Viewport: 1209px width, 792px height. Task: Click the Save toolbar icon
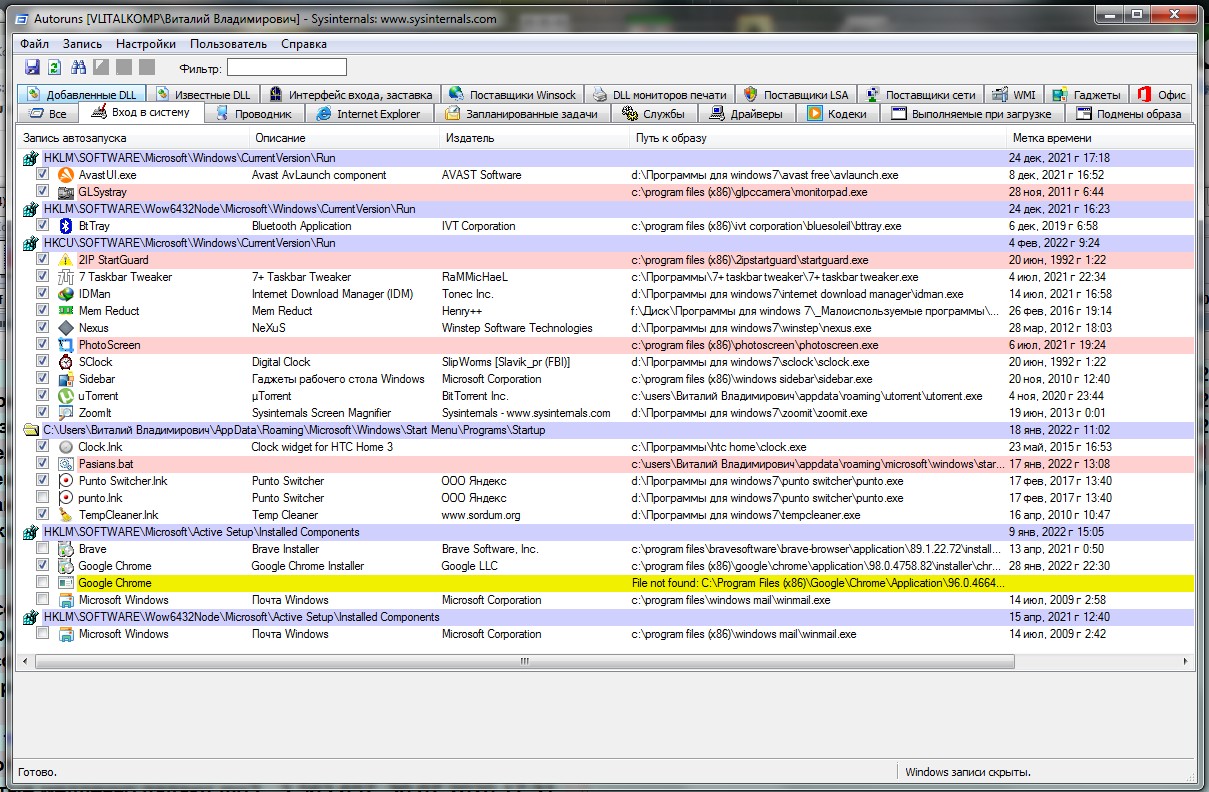click(32, 67)
